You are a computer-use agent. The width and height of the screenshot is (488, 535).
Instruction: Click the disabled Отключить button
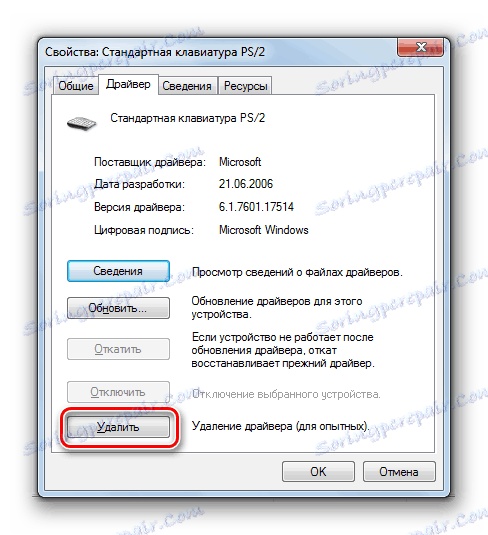coord(118,392)
